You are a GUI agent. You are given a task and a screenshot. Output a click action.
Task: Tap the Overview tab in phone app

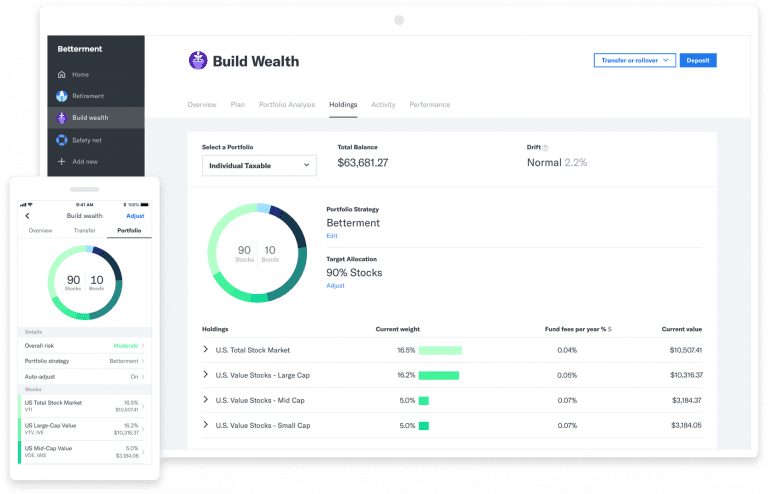point(40,230)
